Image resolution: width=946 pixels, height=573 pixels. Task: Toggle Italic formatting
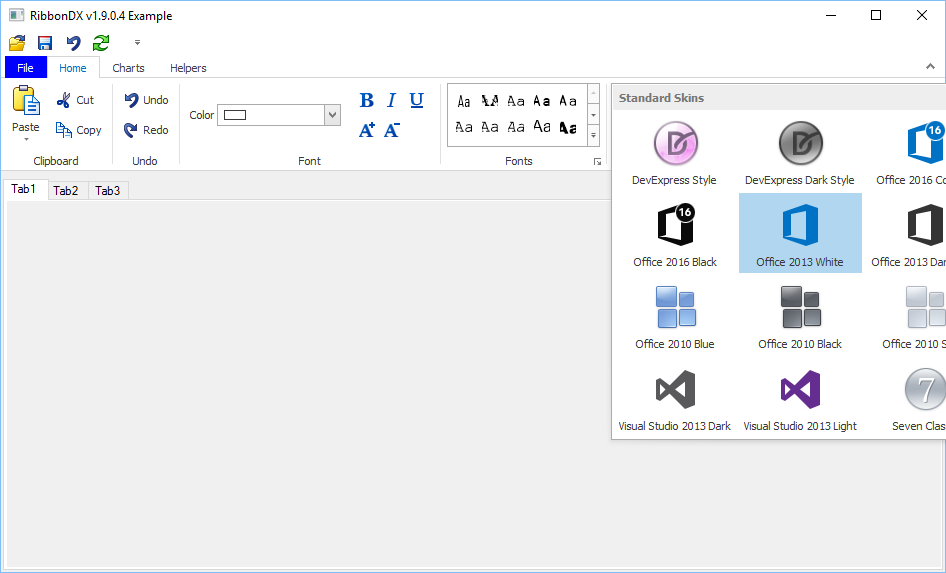pyautogui.click(x=392, y=100)
